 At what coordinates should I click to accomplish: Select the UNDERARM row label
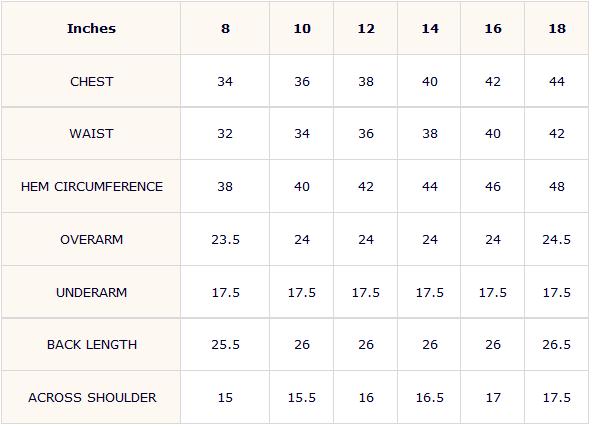91,293
